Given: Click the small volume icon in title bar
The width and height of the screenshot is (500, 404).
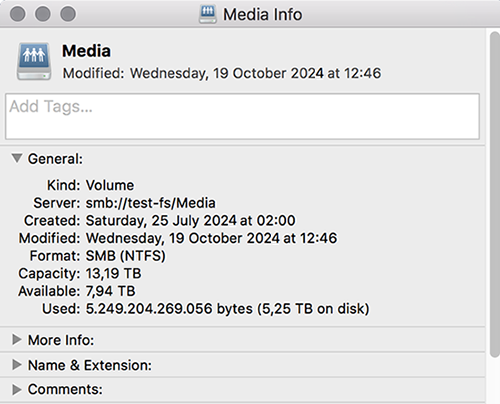Looking at the screenshot, I should [208, 14].
